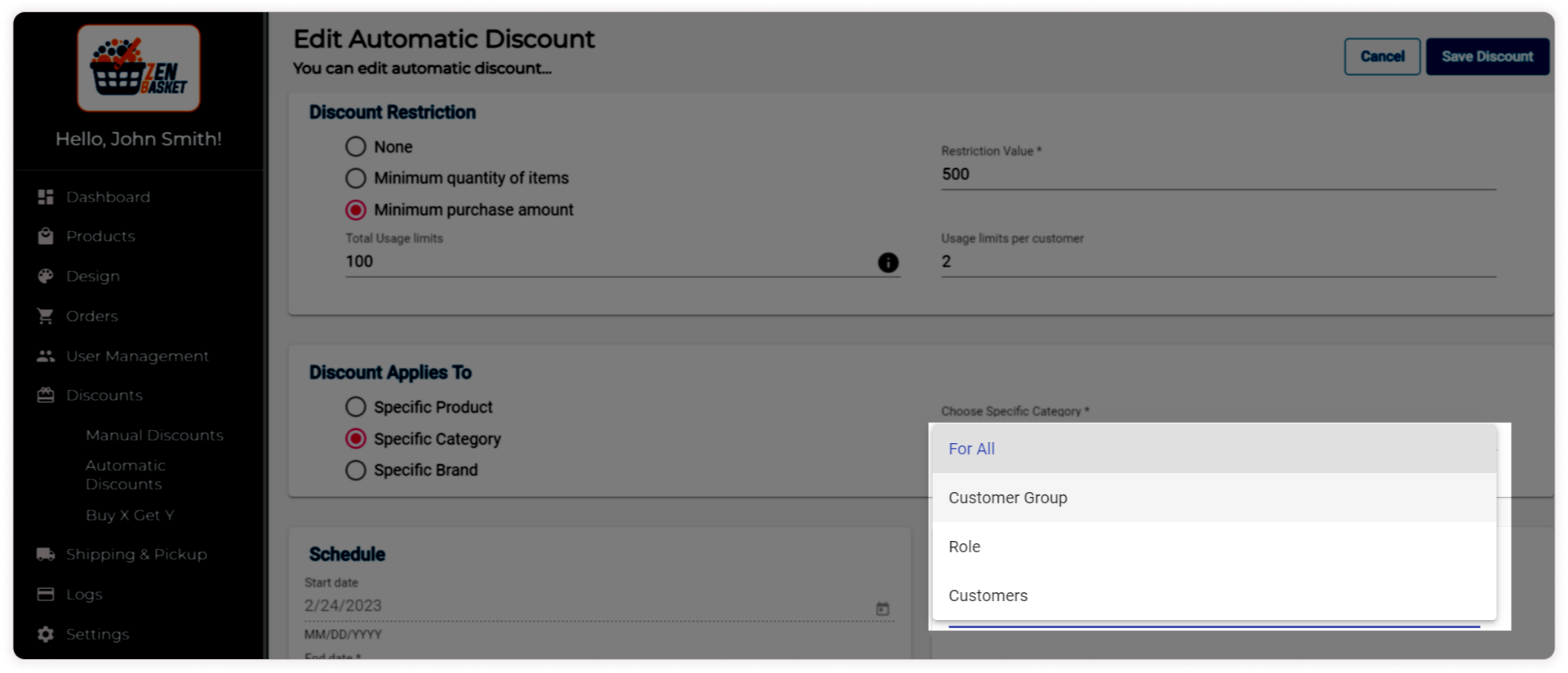Pick Customer Group in the dropdown
1568x673 pixels.
1007,498
